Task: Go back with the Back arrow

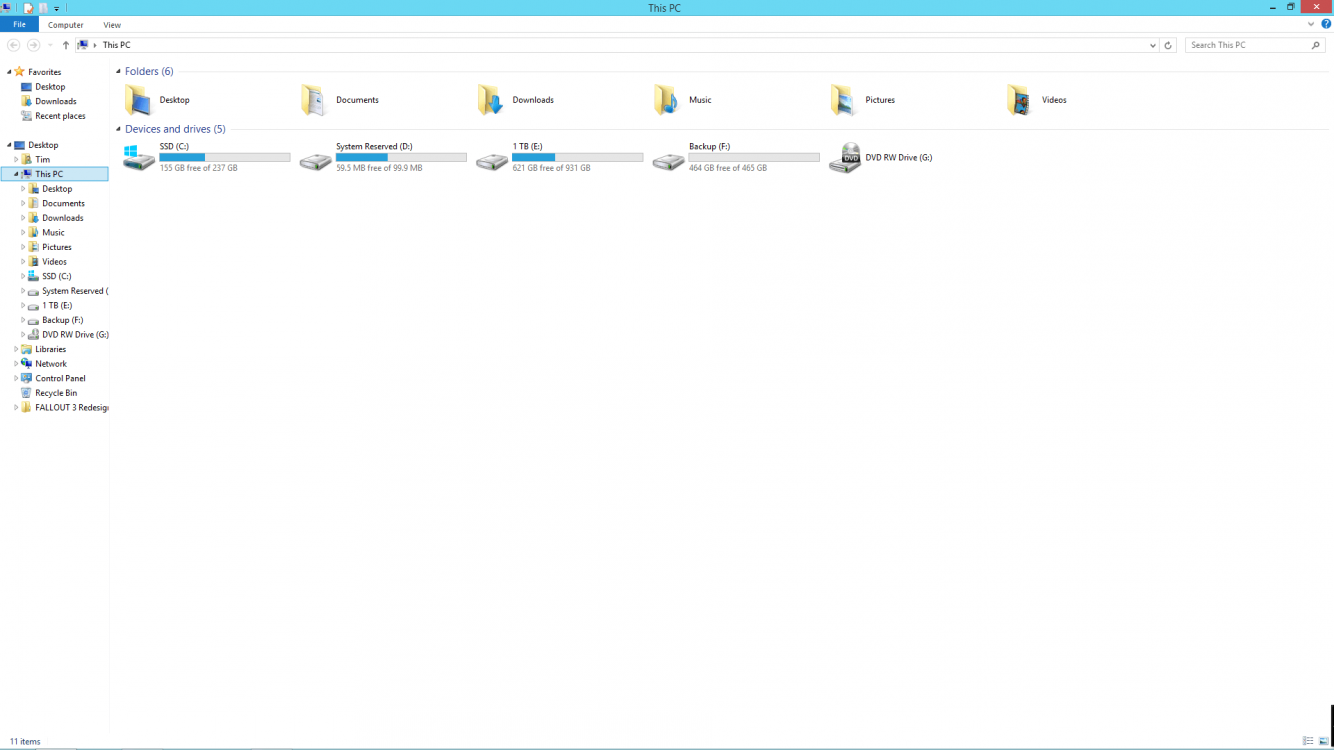Action: pos(14,45)
